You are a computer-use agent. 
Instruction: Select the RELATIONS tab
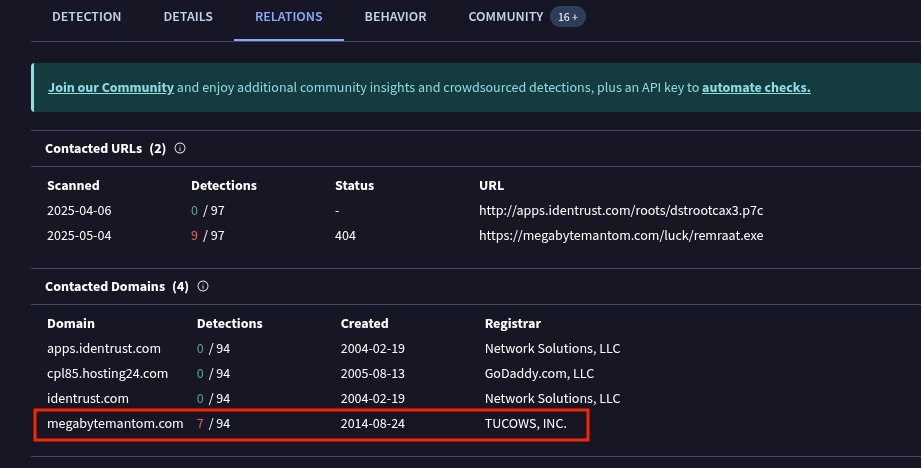[x=288, y=17]
